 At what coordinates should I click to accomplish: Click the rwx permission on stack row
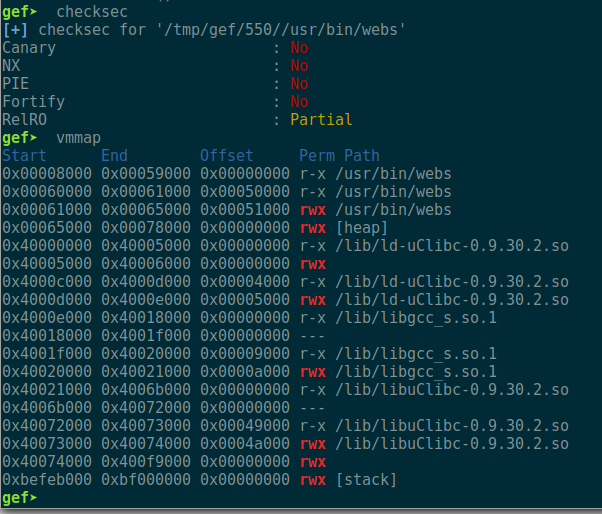(x=313, y=480)
